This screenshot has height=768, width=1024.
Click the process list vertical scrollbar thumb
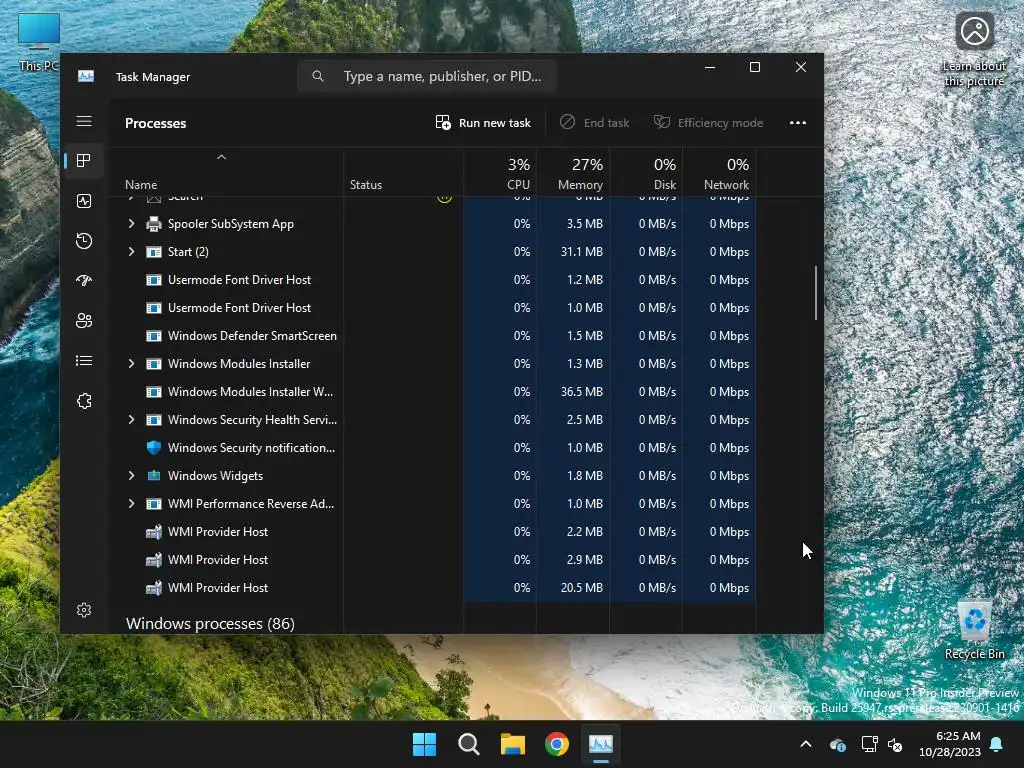[816, 293]
